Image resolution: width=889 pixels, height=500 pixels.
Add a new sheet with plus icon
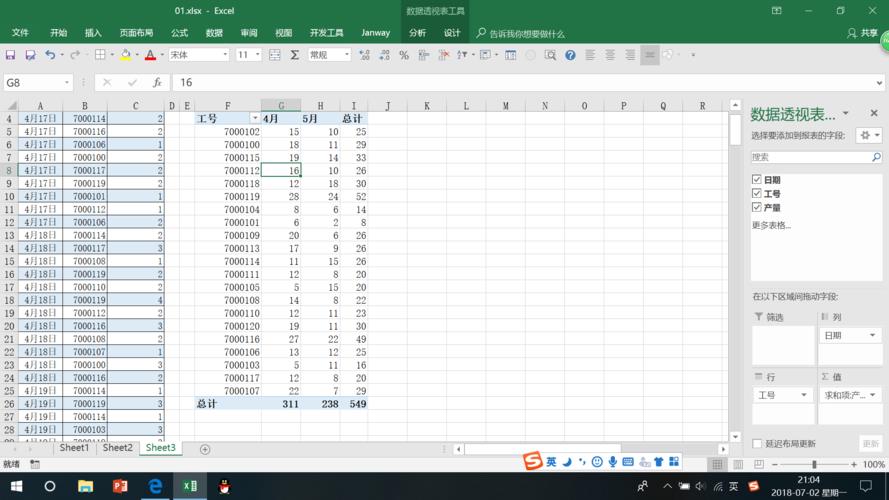coord(205,449)
